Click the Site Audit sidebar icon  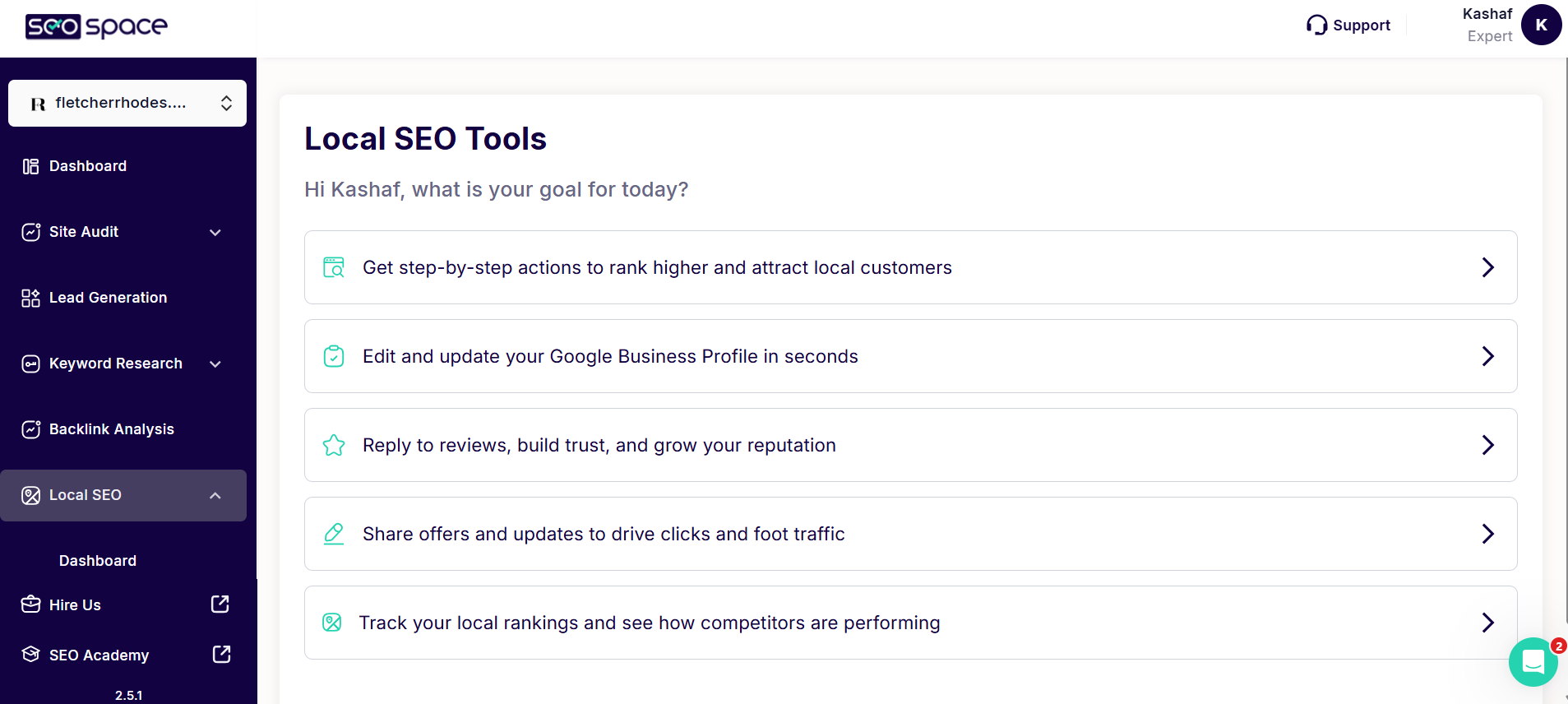point(30,232)
